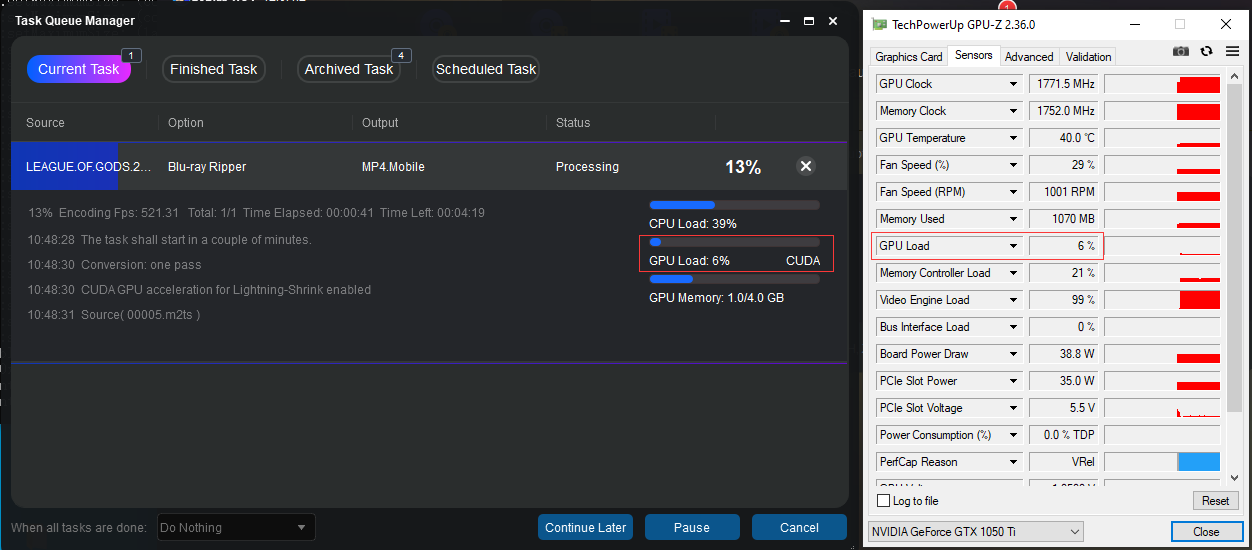This screenshot has height=550, width=1252.
Task: Click the PerfCap Reason VRel graph
Action: coord(1162,462)
